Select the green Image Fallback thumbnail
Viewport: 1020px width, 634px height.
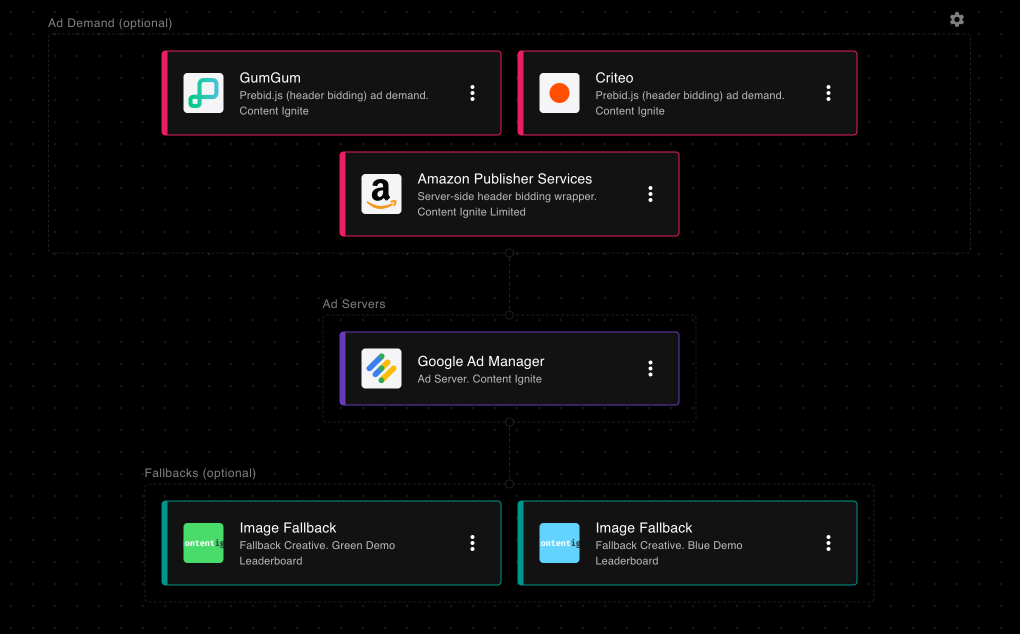pyautogui.click(x=204, y=543)
